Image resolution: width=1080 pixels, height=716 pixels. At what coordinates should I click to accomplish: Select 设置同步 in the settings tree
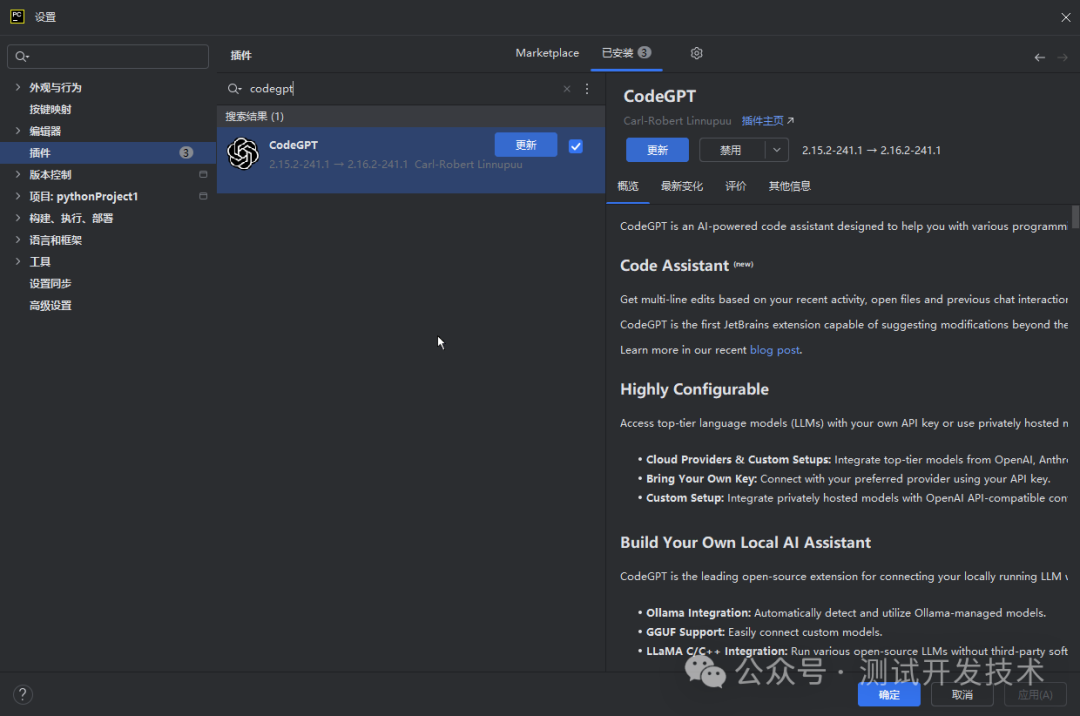50,284
